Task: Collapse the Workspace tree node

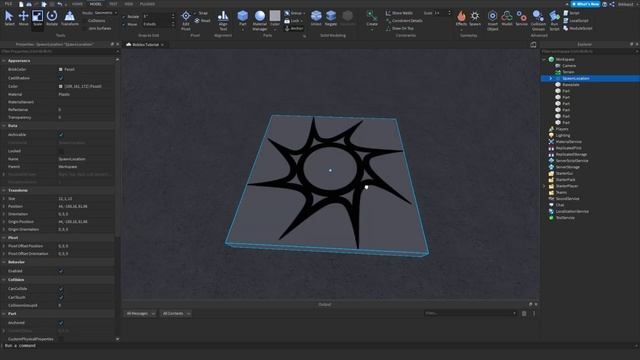Action: pos(544,60)
